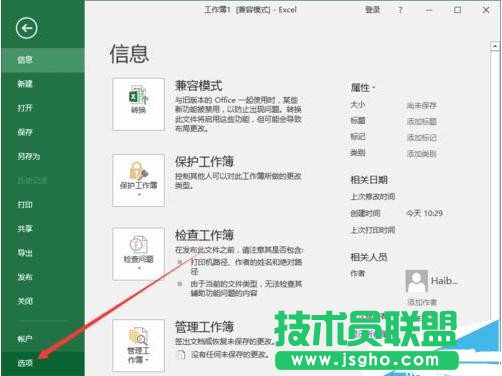Click the 兼容模式 heading text

199,86
